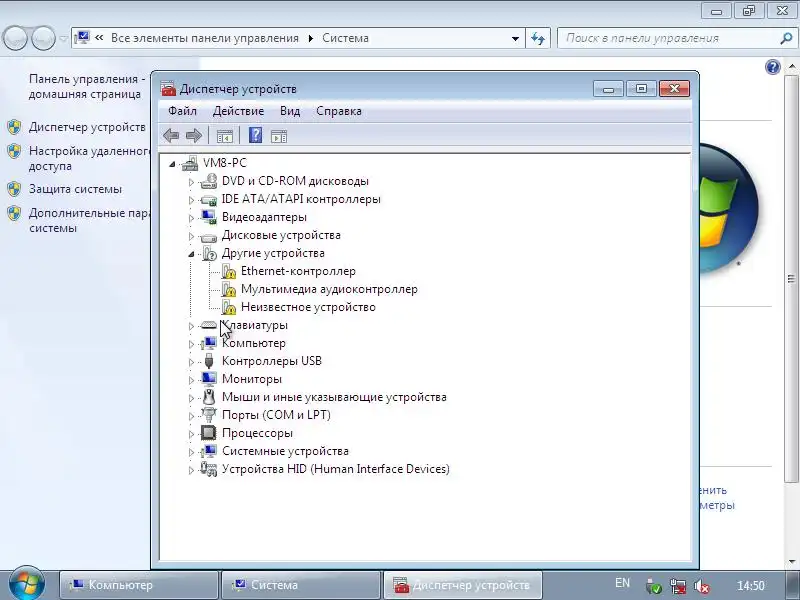Select Неизвестное устройство device

tap(308, 307)
